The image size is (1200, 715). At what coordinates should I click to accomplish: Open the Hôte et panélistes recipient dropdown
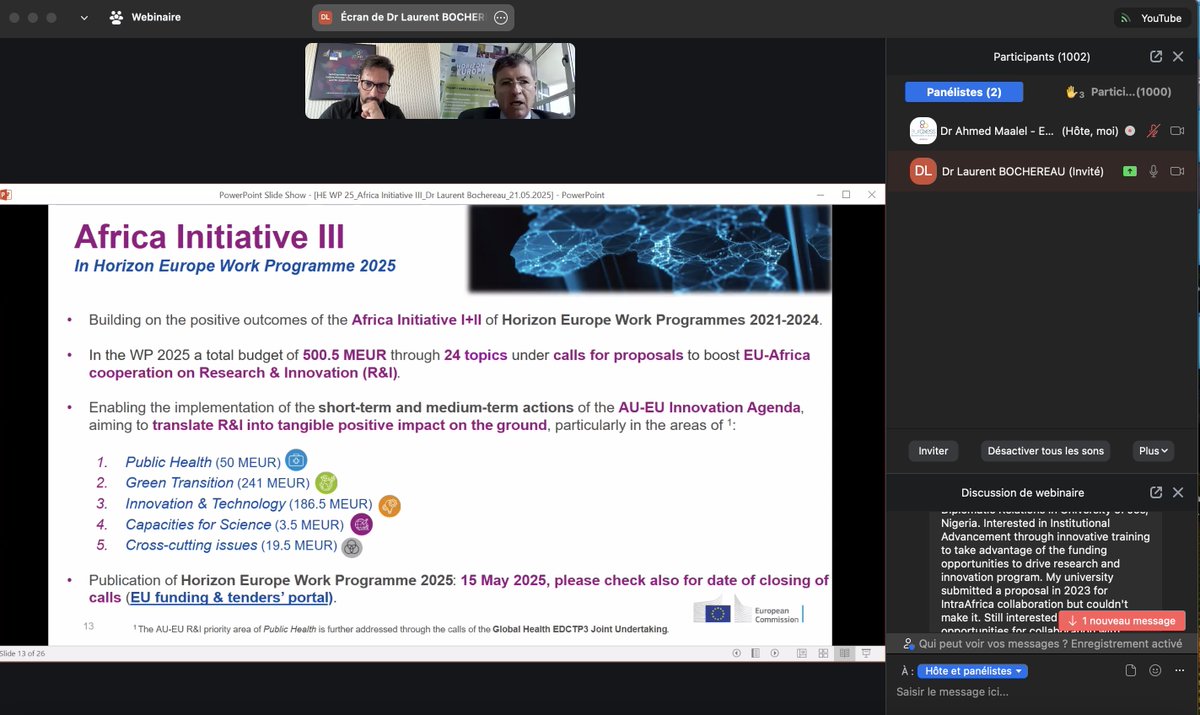pyautogui.click(x=975, y=671)
